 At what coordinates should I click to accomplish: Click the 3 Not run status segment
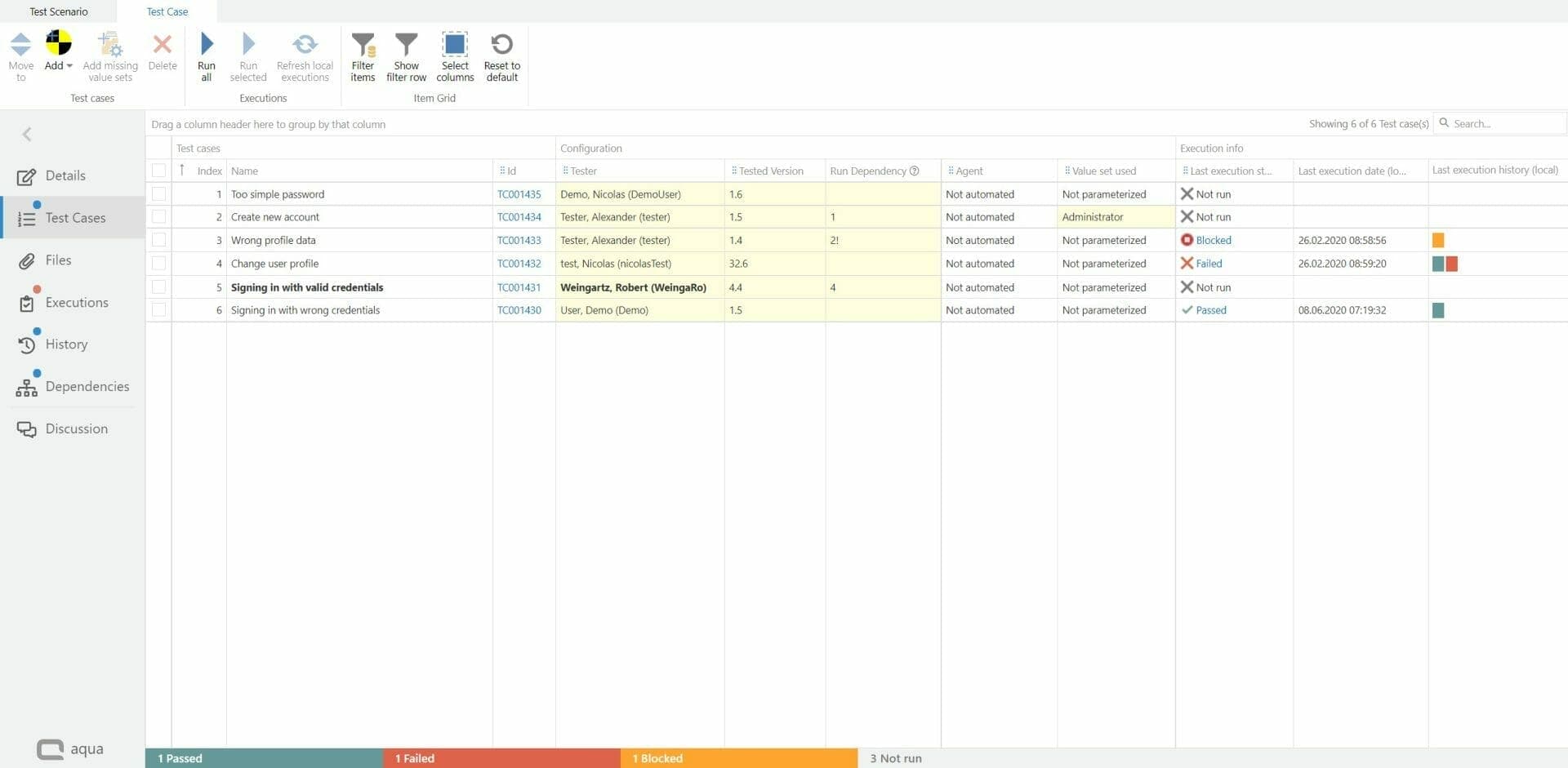point(1213,758)
